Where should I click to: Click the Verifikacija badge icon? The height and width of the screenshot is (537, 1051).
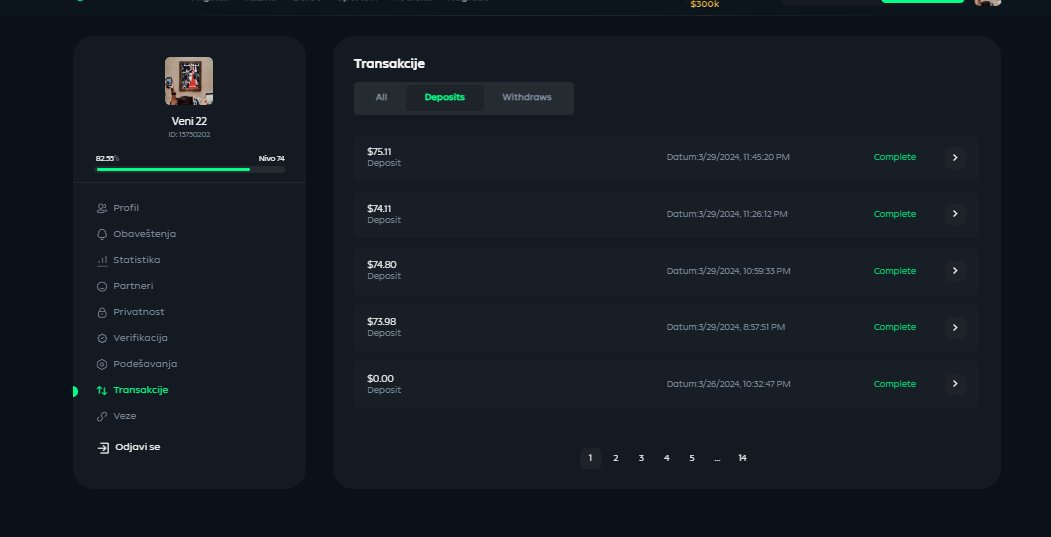point(102,339)
